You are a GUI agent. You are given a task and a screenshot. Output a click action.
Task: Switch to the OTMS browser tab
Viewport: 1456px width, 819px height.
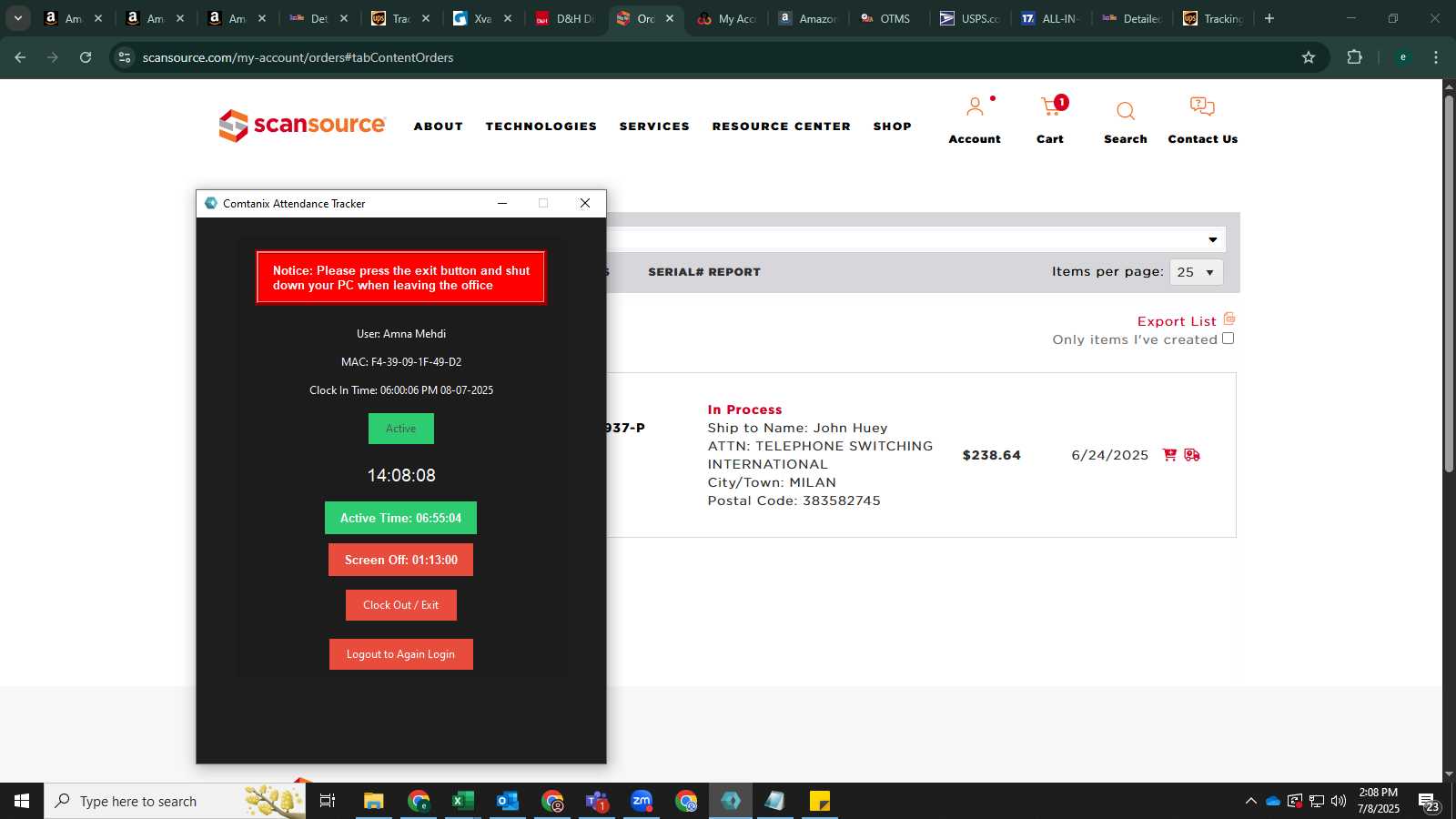click(887, 18)
